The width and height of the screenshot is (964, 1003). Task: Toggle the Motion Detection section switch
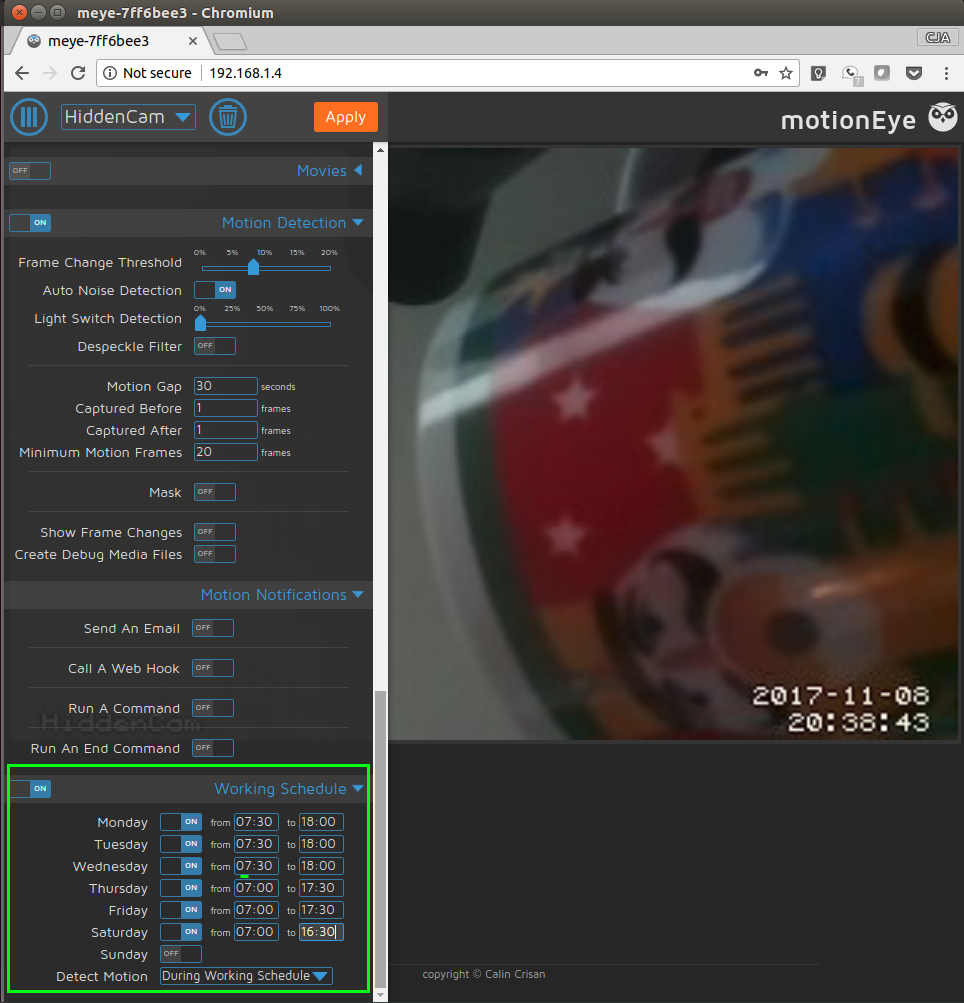point(30,223)
